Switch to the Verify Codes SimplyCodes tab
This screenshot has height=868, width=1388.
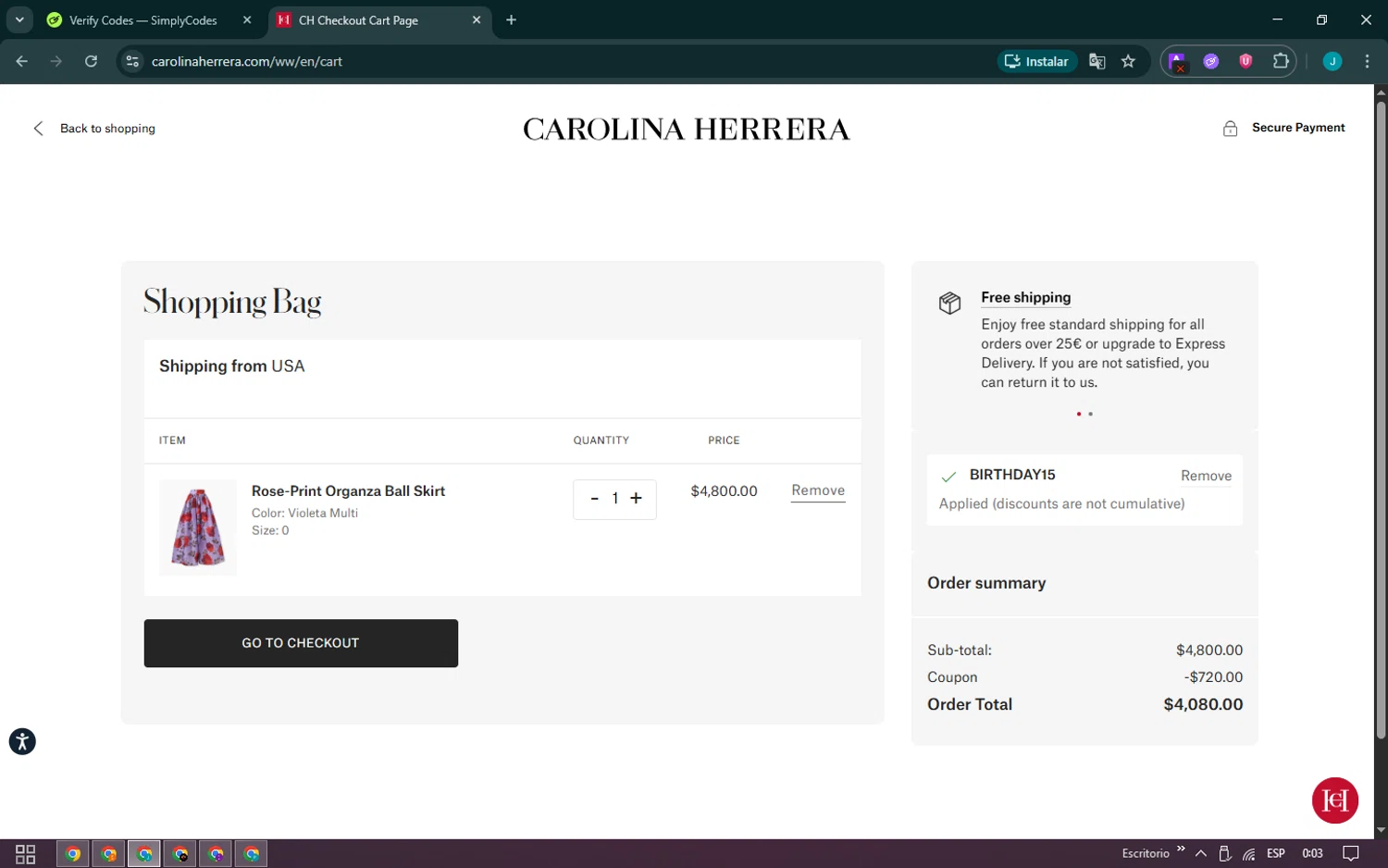[143, 20]
